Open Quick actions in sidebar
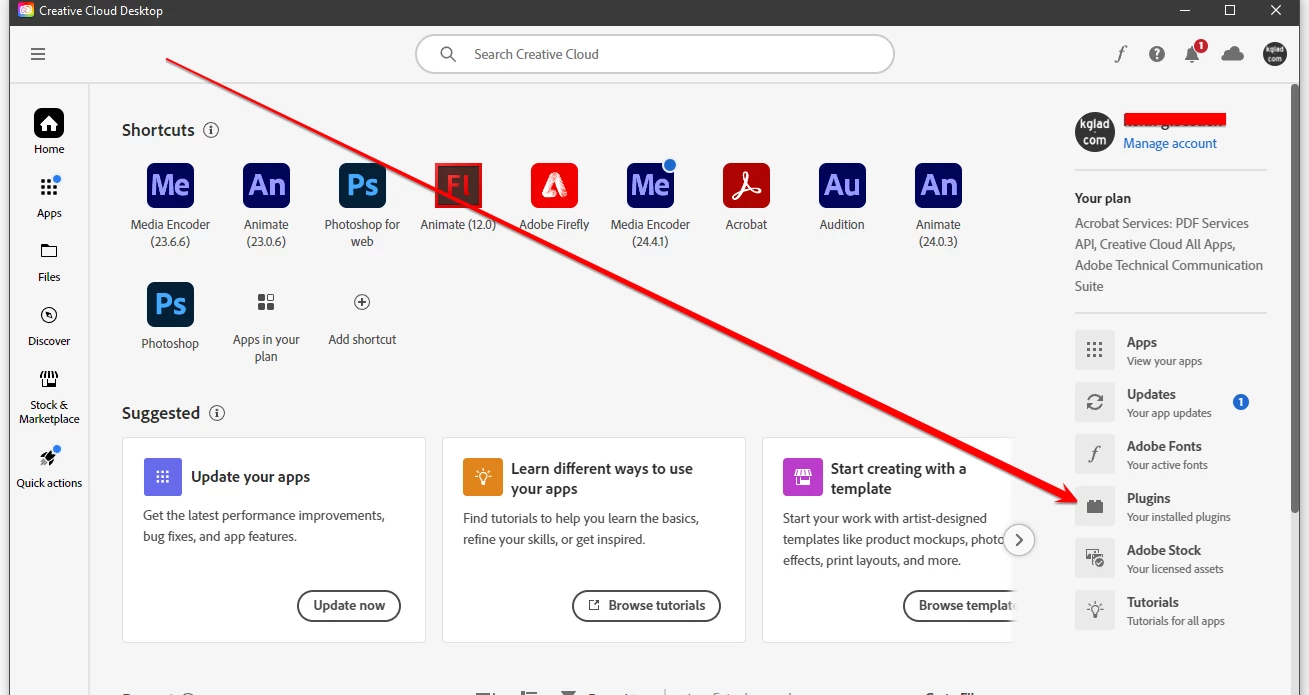This screenshot has width=1309, height=695. (x=49, y=466)
